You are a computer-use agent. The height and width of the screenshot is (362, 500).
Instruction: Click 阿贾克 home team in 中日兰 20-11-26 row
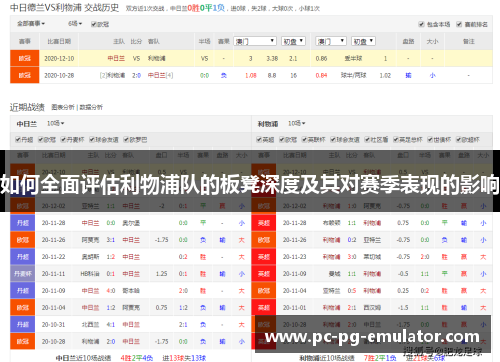(x=90, y=240)
